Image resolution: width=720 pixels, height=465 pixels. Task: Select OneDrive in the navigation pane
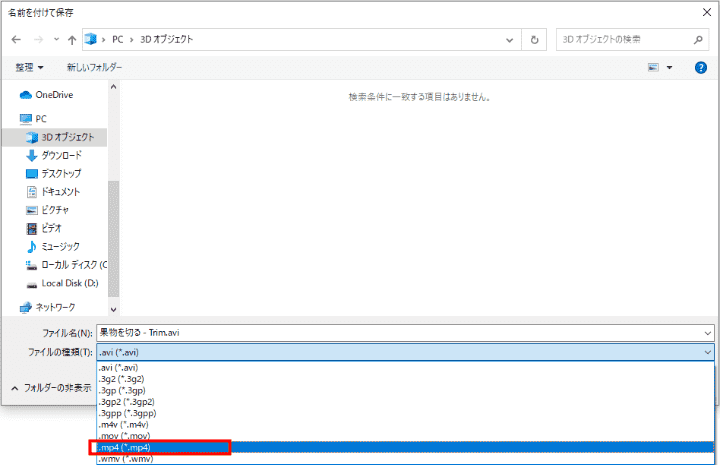54,95
